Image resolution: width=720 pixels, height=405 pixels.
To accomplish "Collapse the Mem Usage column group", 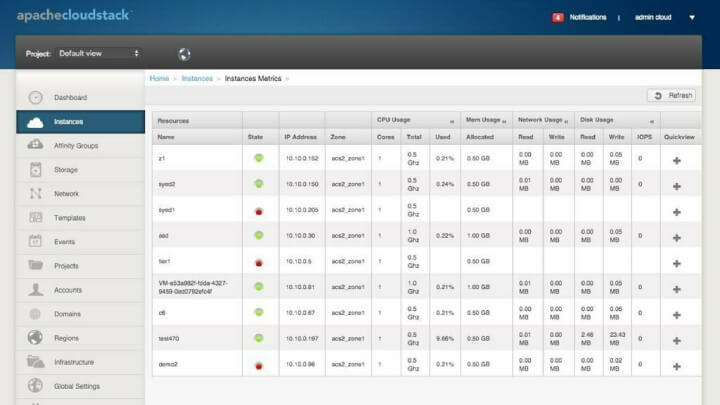I will (x=504, y=122).
